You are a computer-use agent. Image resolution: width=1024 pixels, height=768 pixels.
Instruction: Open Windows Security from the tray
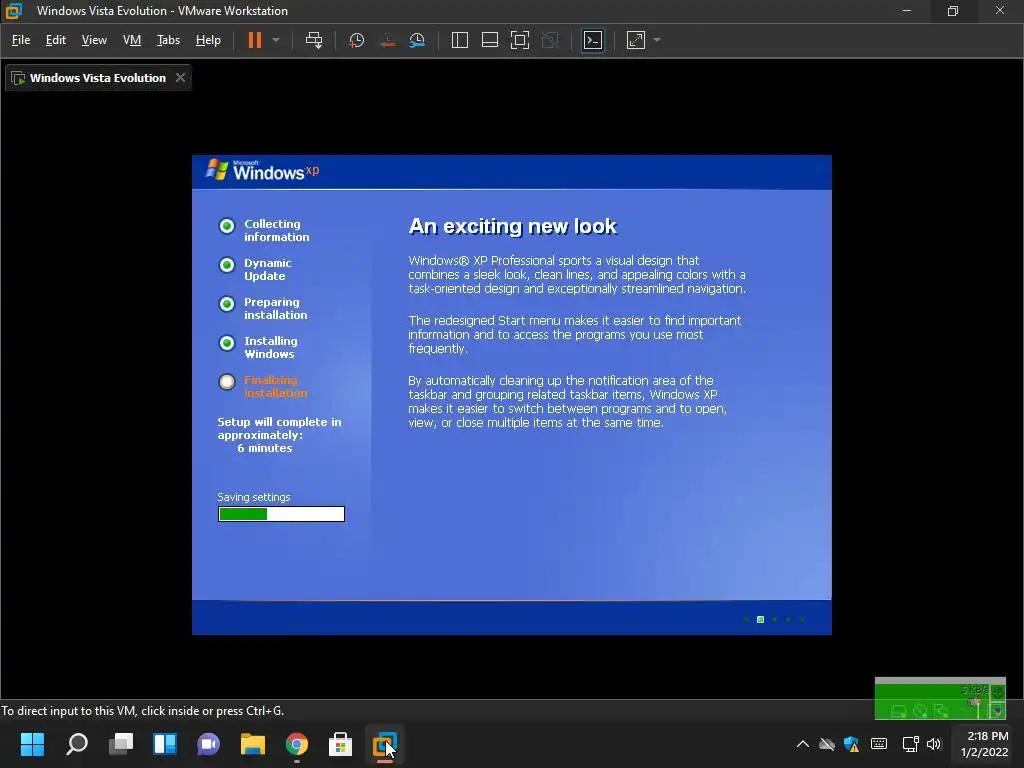point(852,744)
